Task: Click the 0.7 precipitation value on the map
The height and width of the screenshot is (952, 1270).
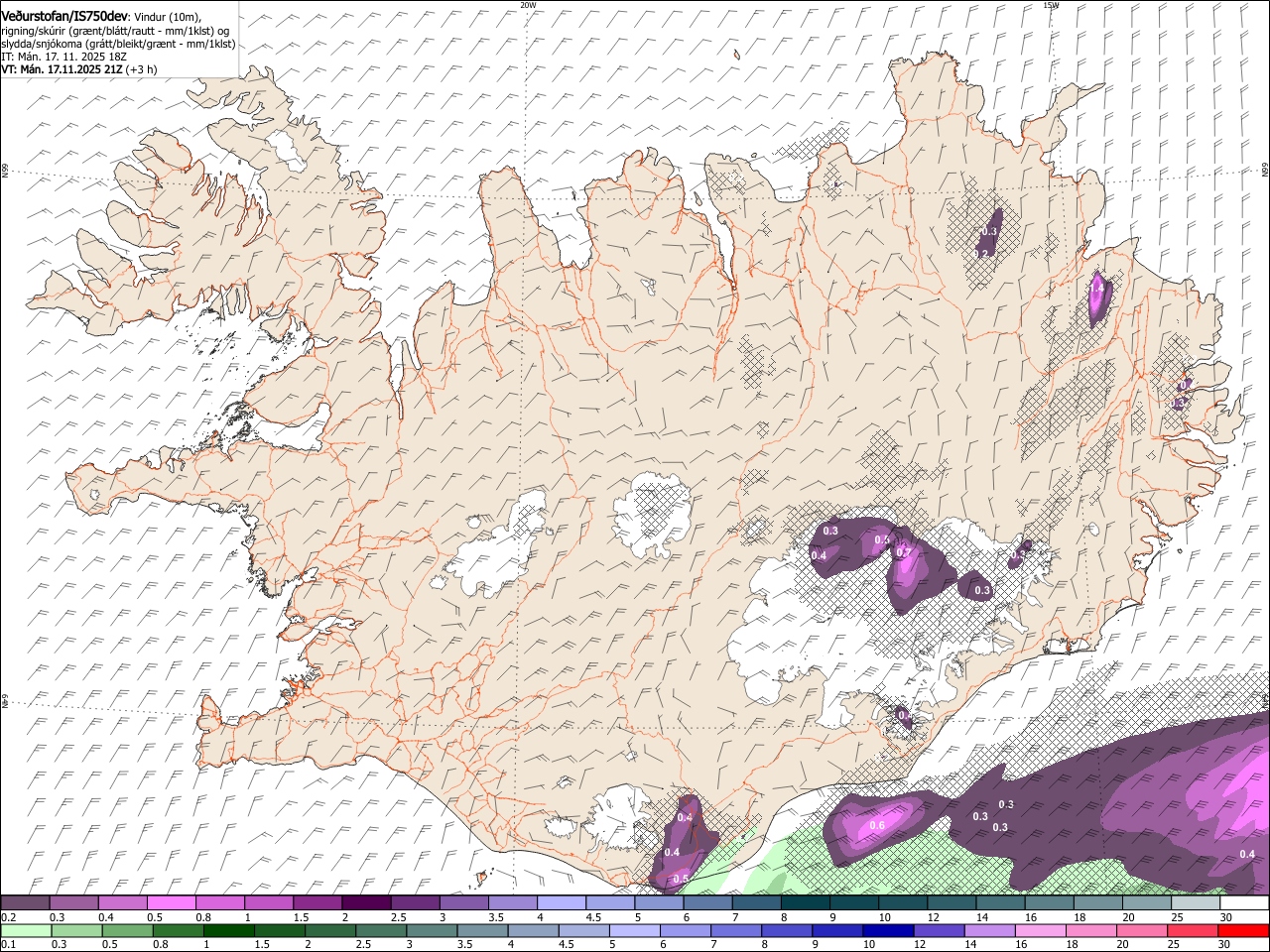Action: coord(903,552)
